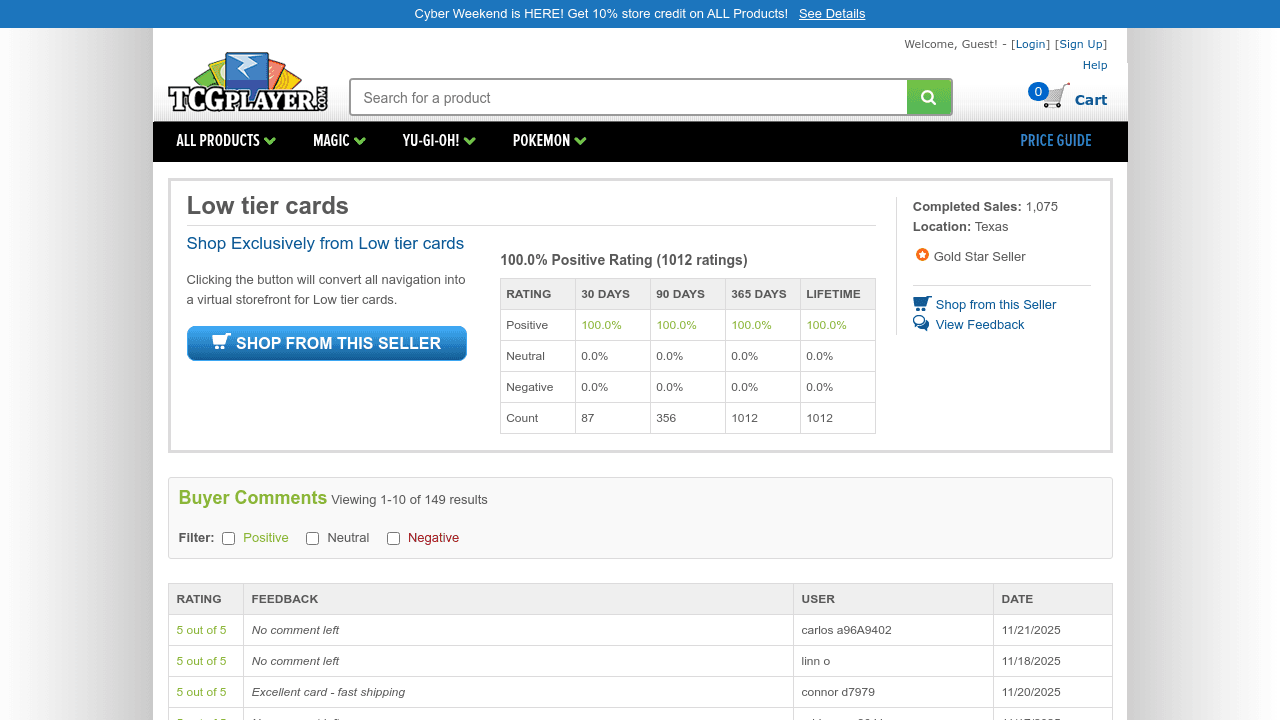1280x720 pixels.
Task: Expand the Yu-Gi-Oh! dropdown menu
Action: (439, 141)
